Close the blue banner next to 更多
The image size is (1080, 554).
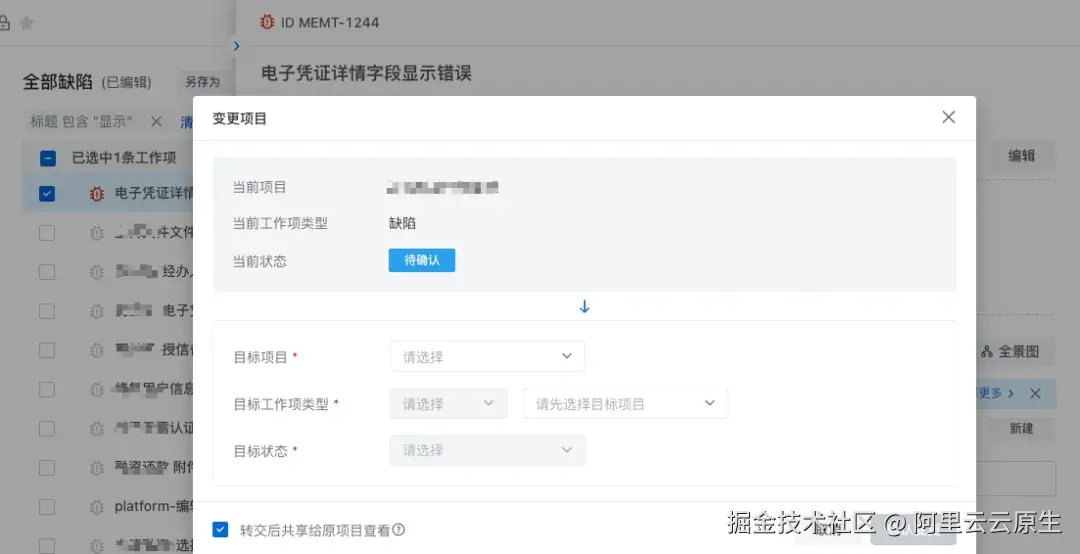coord(1035,393)
